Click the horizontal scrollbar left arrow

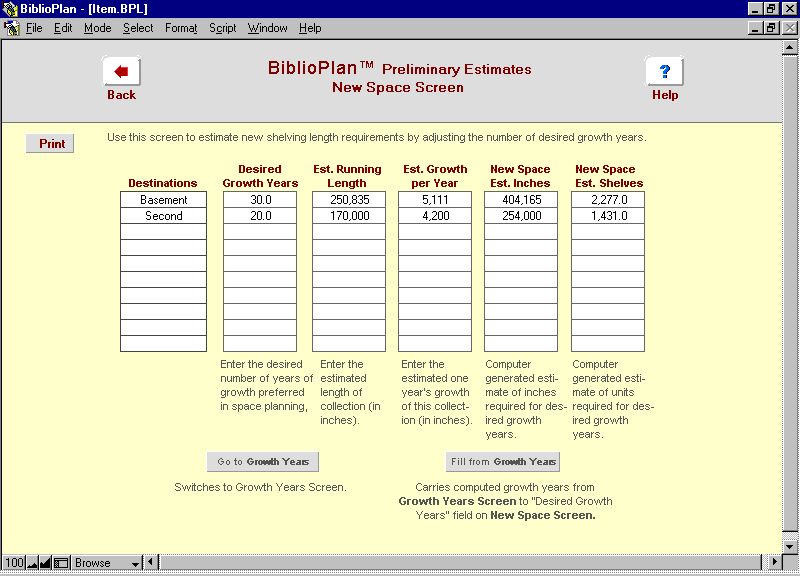[151, 562]
